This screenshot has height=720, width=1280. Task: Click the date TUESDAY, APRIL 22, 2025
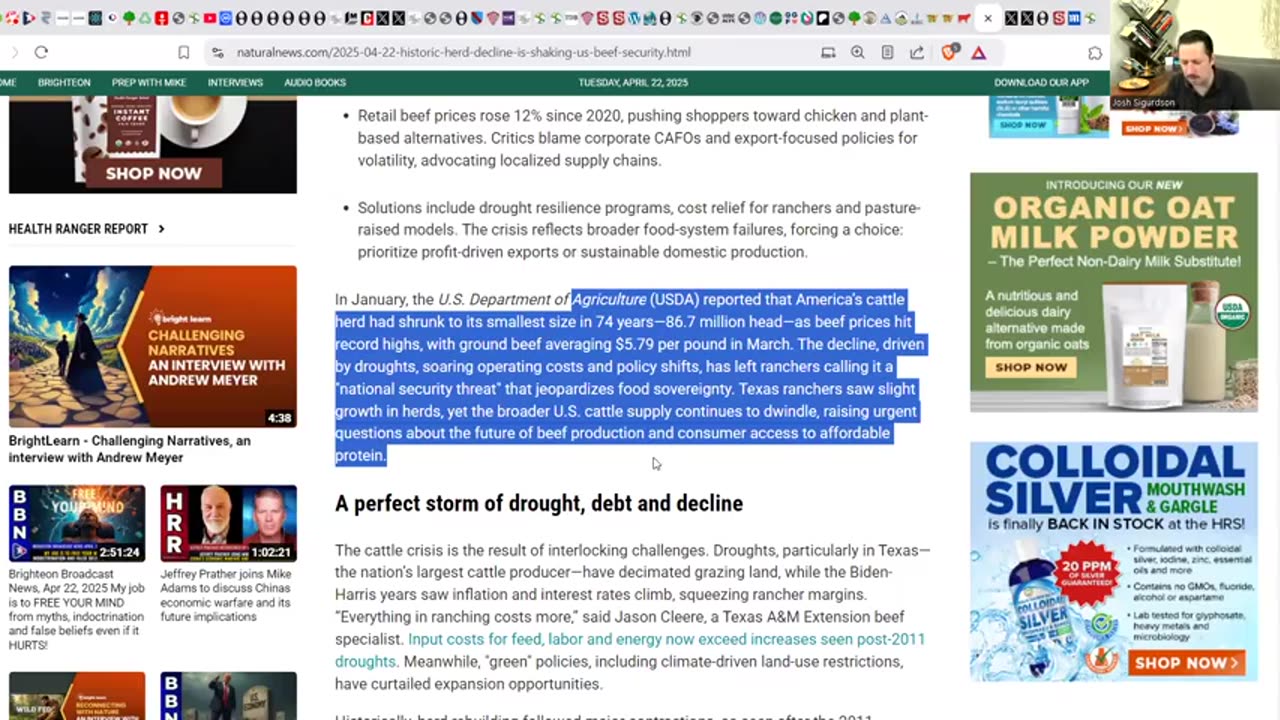[x=633, y=82]
